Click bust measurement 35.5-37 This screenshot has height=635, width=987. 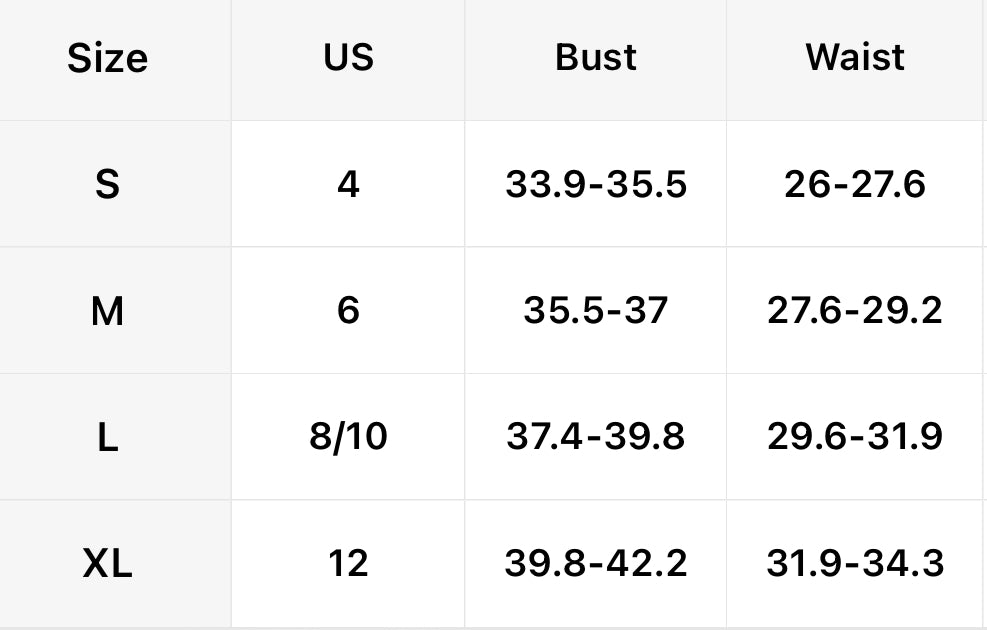coord(596,311)
